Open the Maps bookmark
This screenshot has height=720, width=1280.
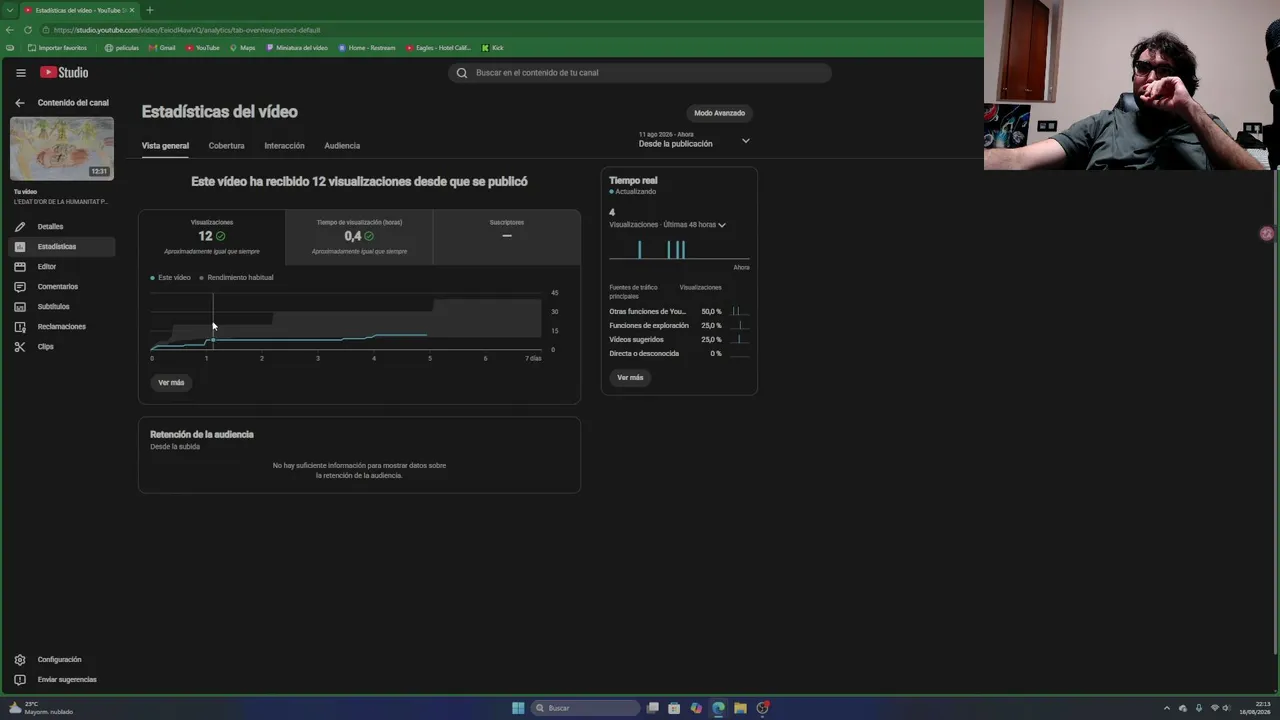(x=243, y=48)
